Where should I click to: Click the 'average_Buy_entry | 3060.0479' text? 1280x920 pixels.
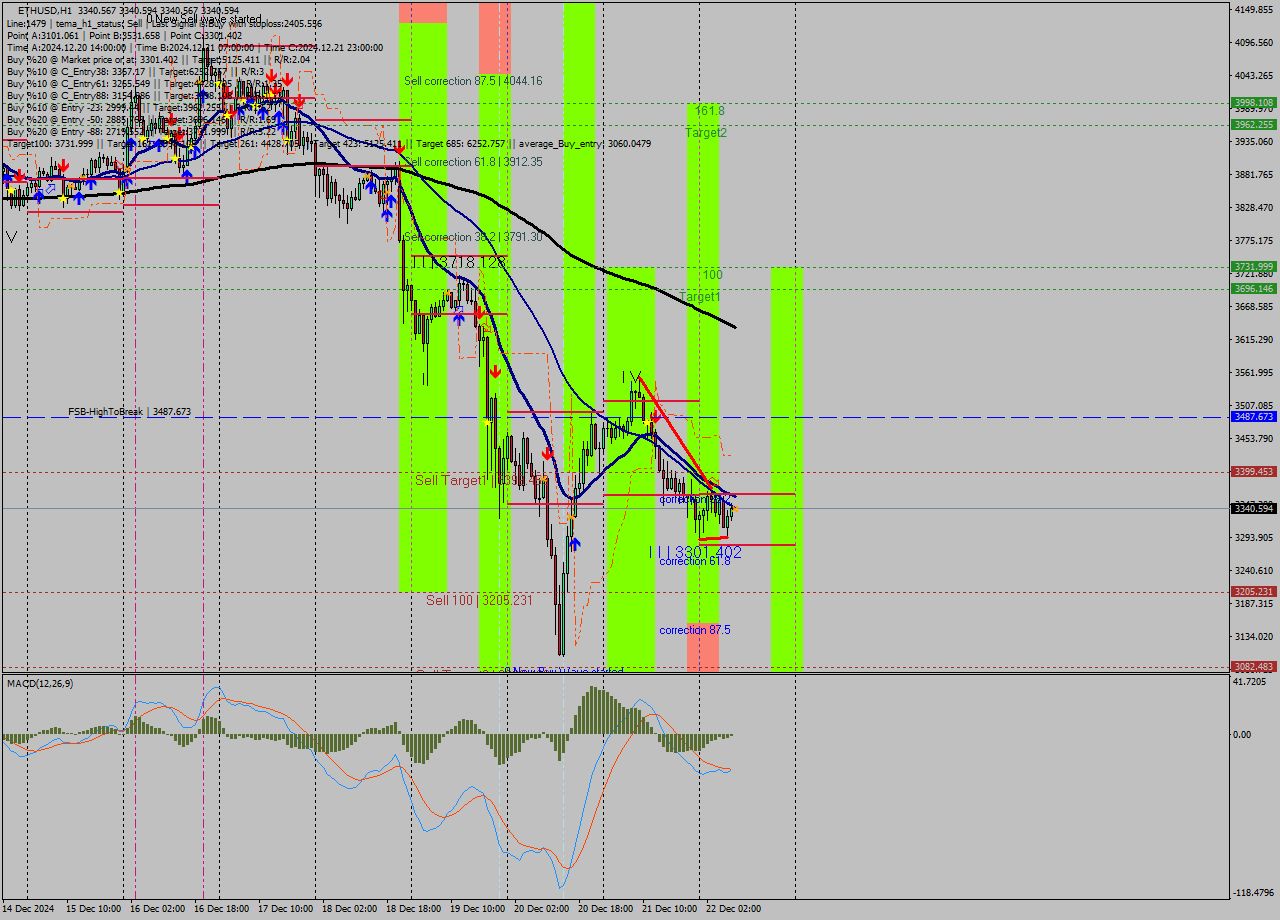tap(584, 144)
